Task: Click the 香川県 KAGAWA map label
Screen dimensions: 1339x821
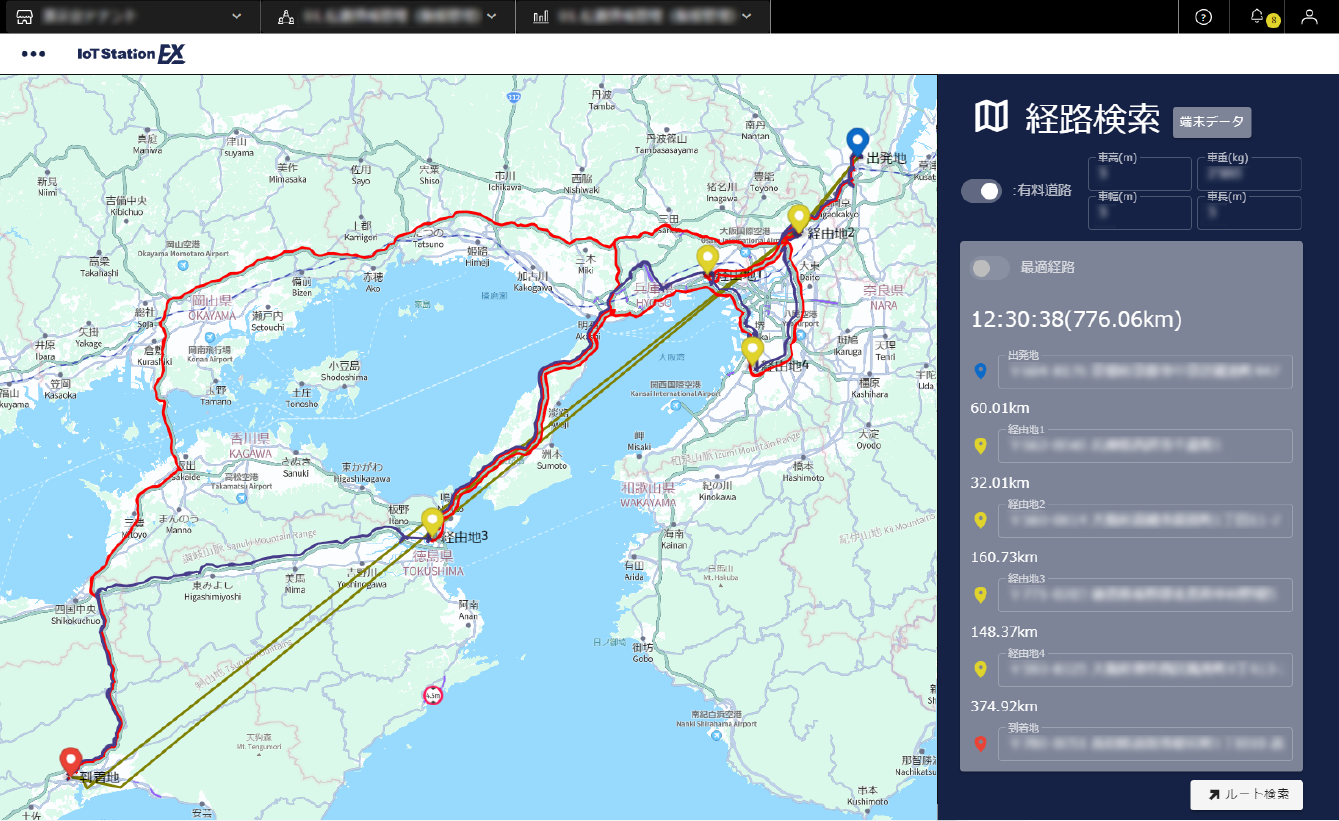Action: [249, 447]
